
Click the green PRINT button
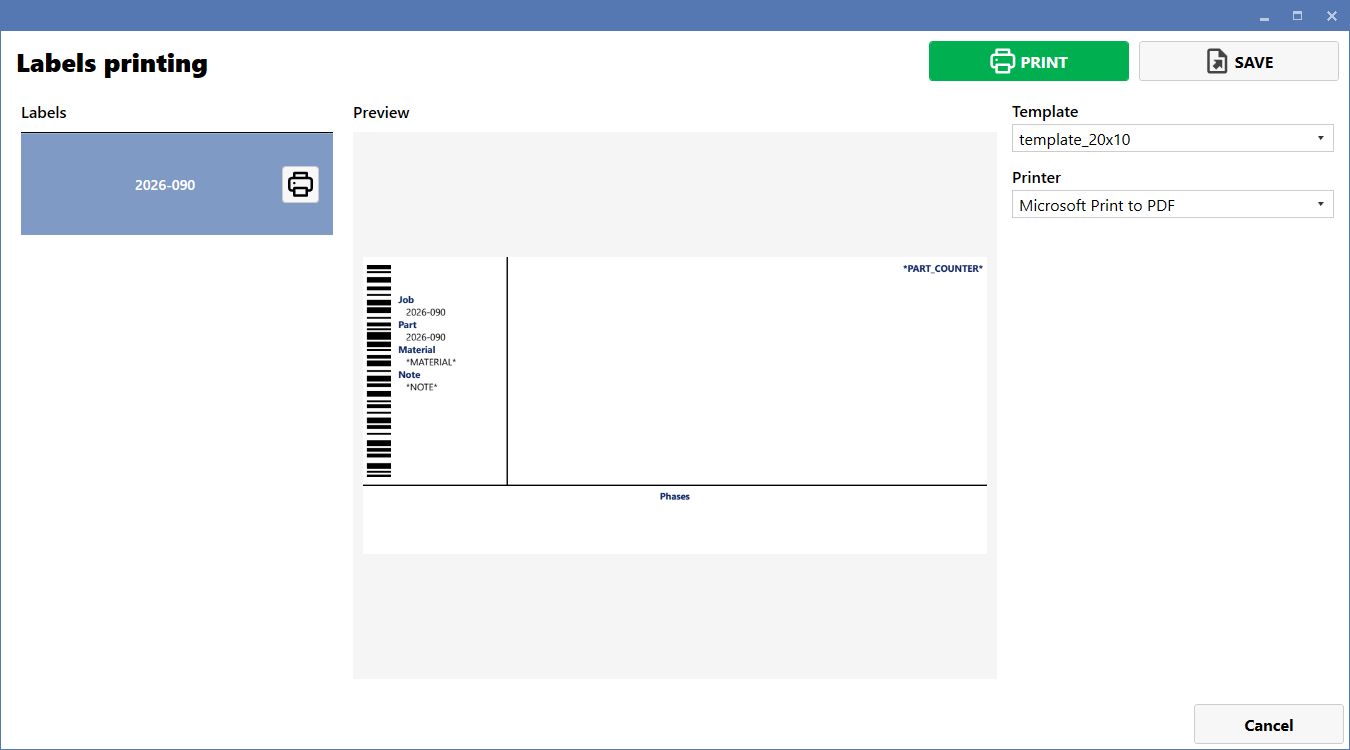1029,61
